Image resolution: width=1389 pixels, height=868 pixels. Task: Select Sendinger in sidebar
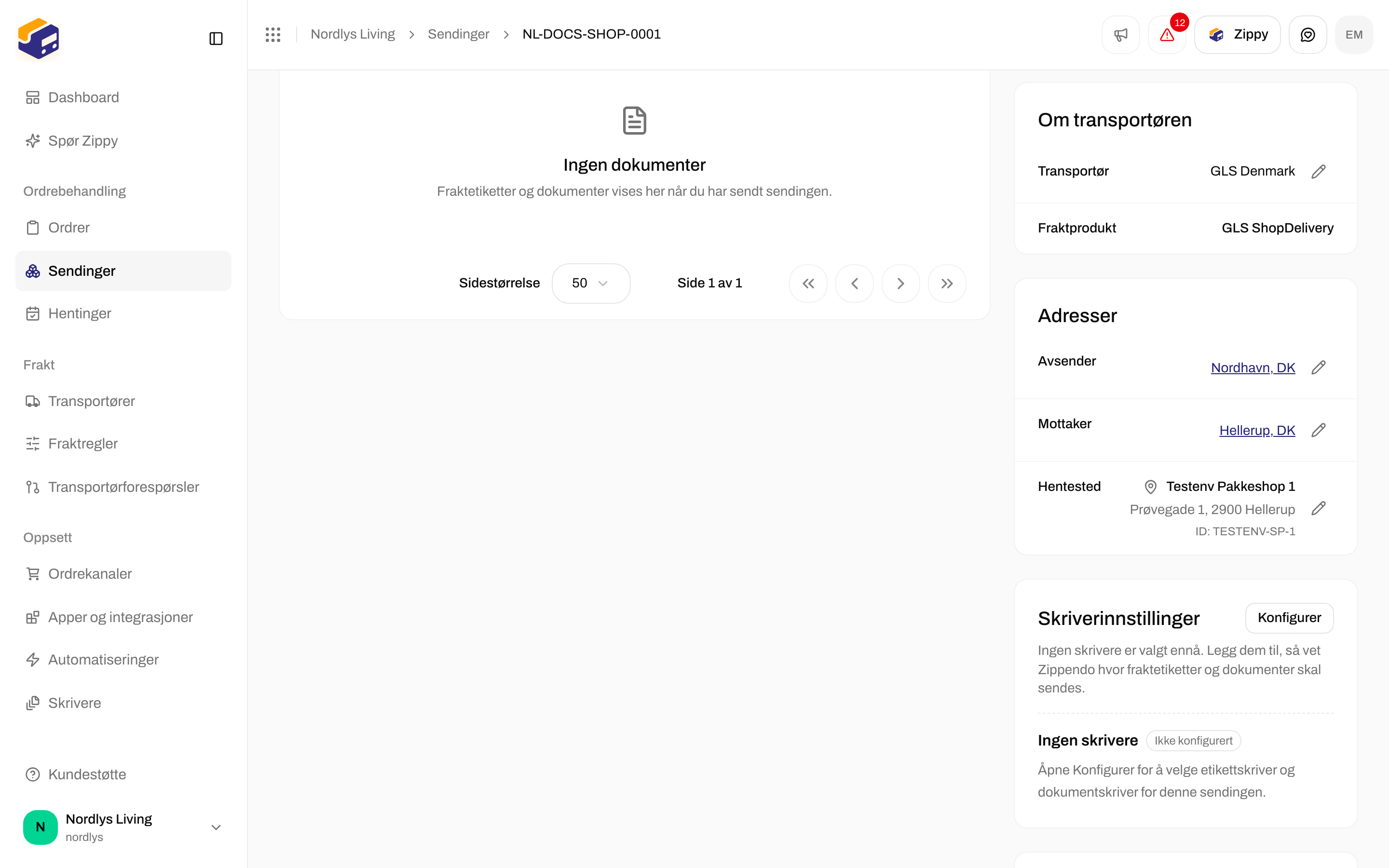click(123, 271)
